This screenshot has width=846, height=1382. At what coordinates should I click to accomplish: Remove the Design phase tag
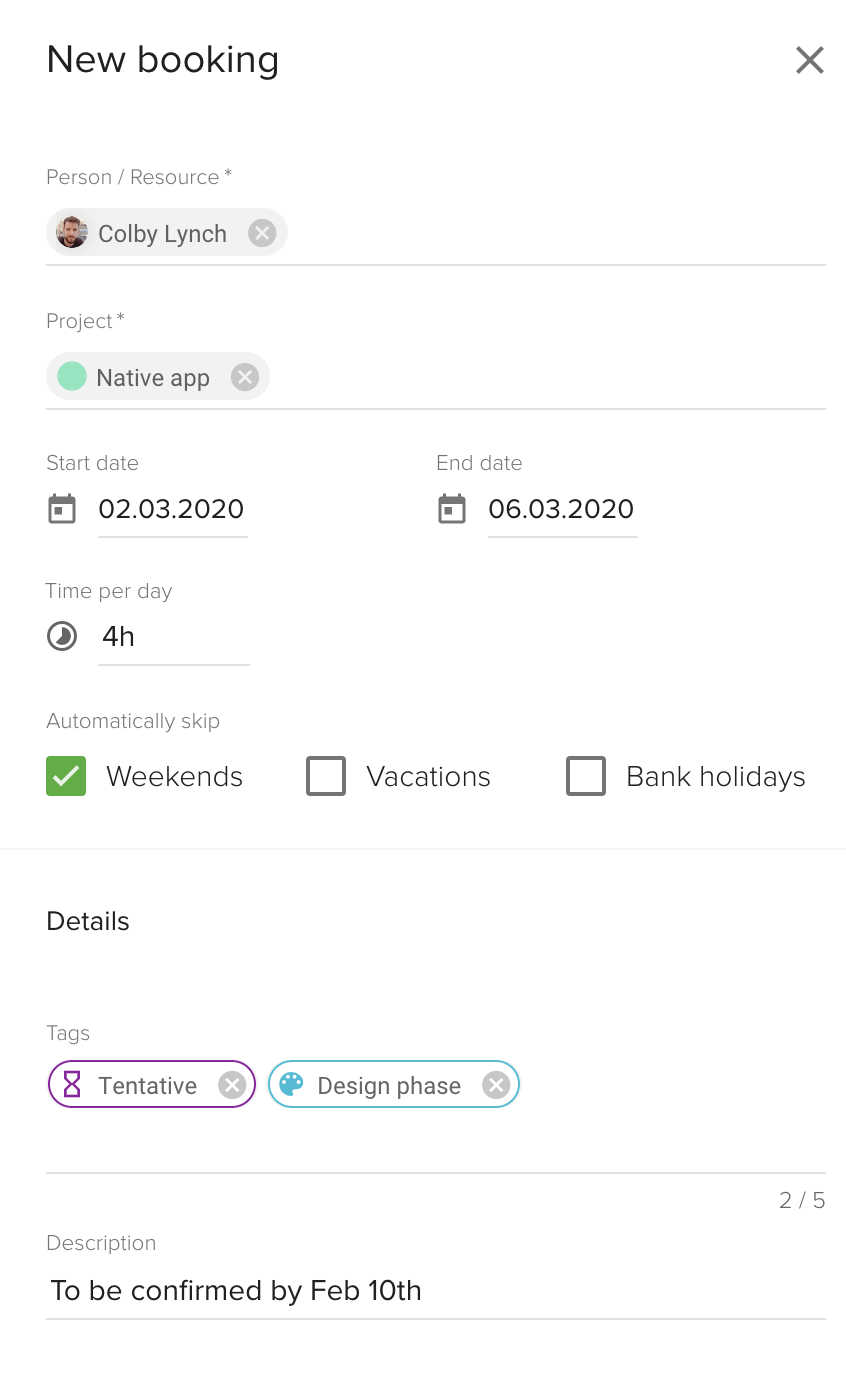click(x=496, y=1085)
